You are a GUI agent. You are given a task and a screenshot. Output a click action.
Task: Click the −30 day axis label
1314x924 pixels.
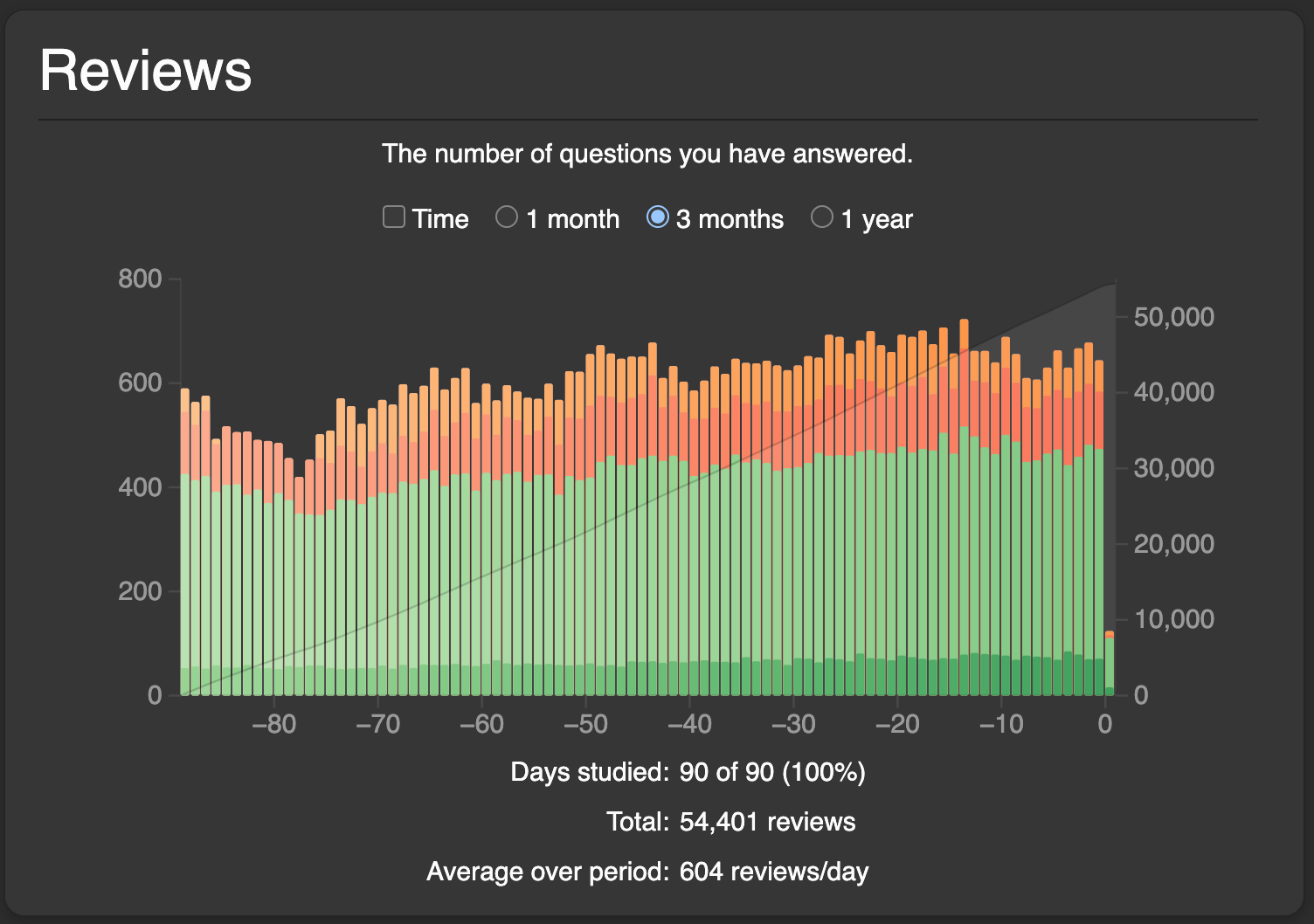click(793, 724)
